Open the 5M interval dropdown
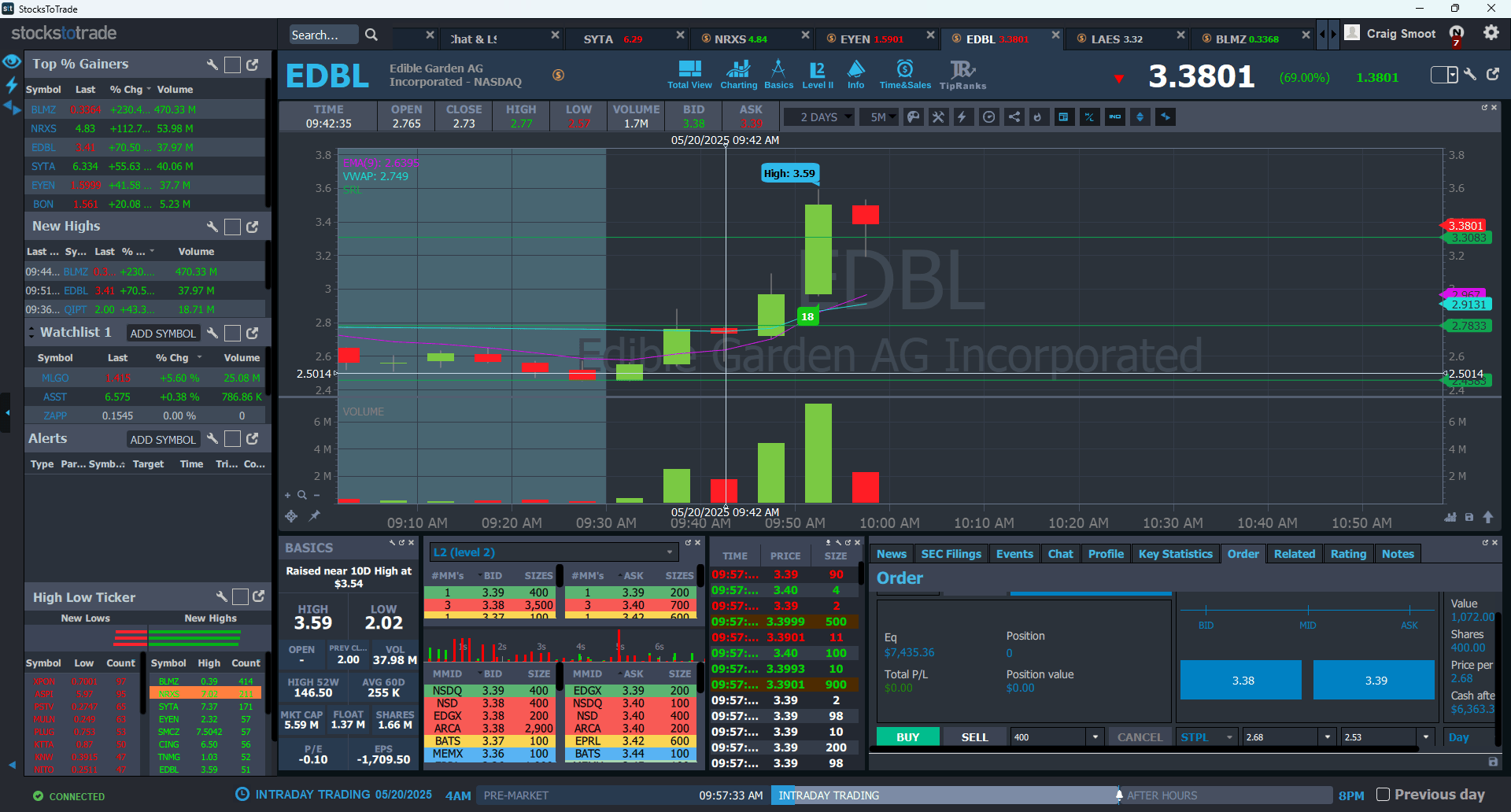The width and height of the screenshot is (1511, 812). [x=879, y=117]
